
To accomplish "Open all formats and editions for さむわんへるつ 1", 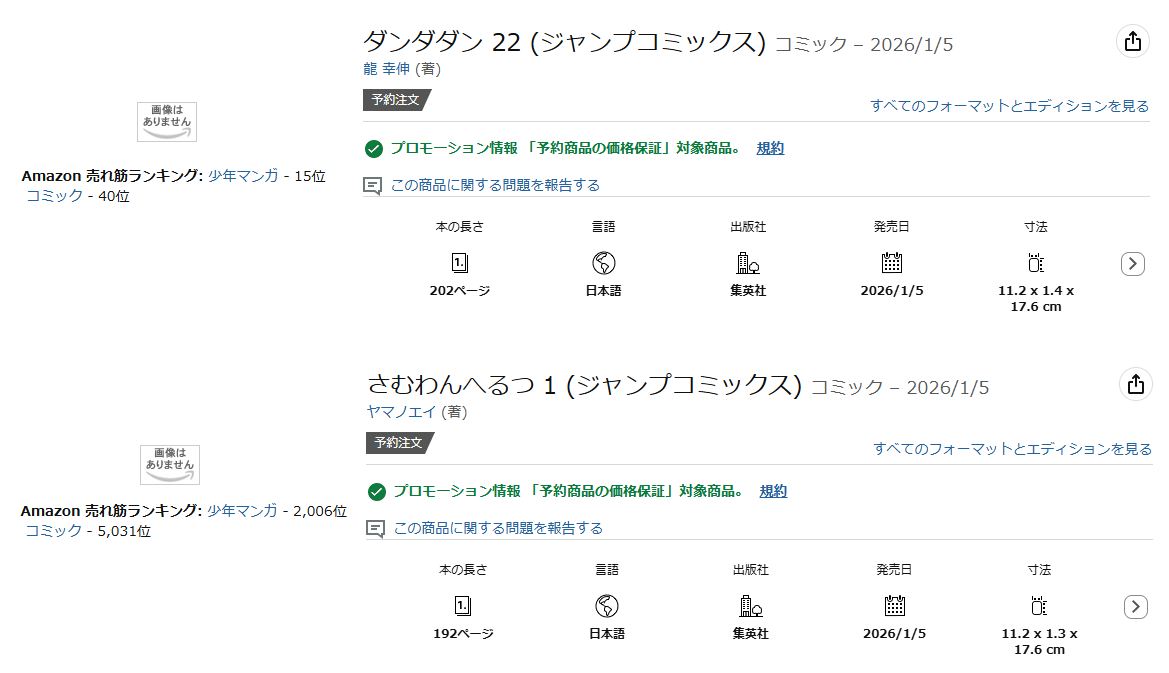I will 1012,449.
